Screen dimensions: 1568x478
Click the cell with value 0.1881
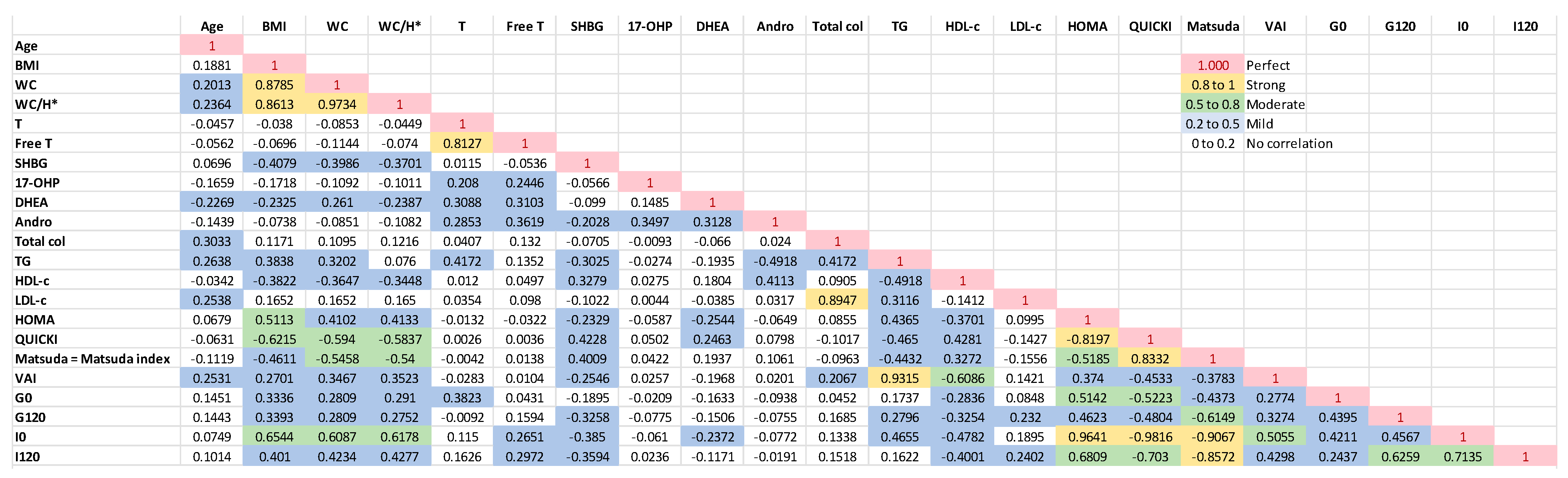[x=212, y=65]
